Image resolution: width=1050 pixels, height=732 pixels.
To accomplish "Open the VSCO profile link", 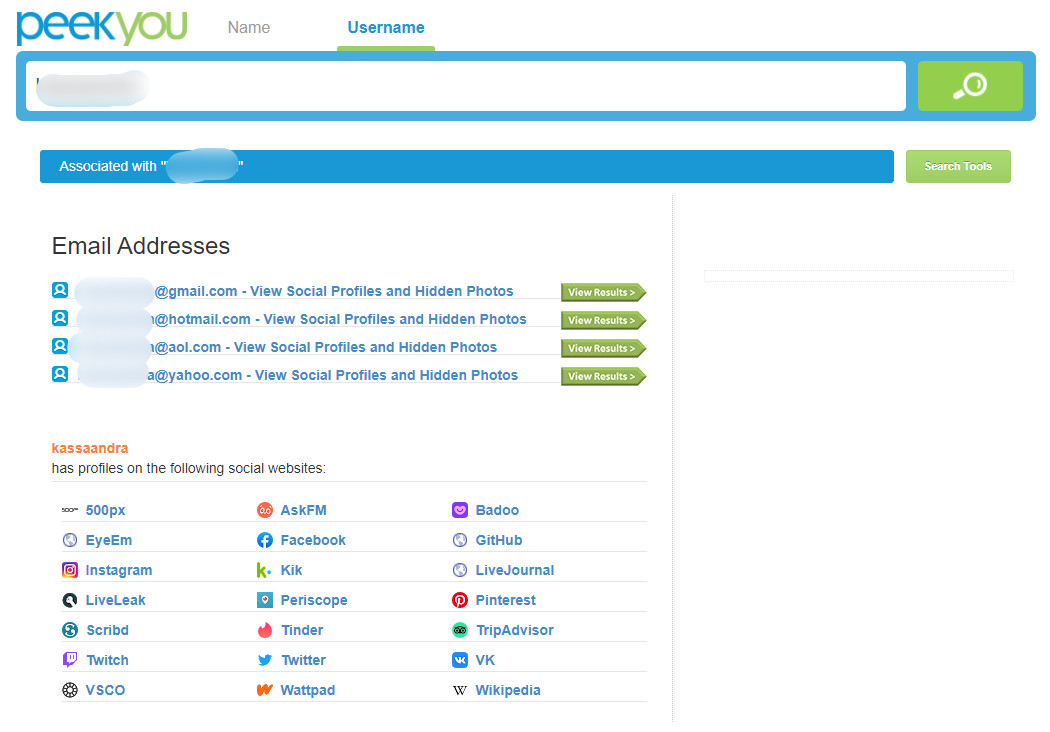I will [x=105, y=690].
